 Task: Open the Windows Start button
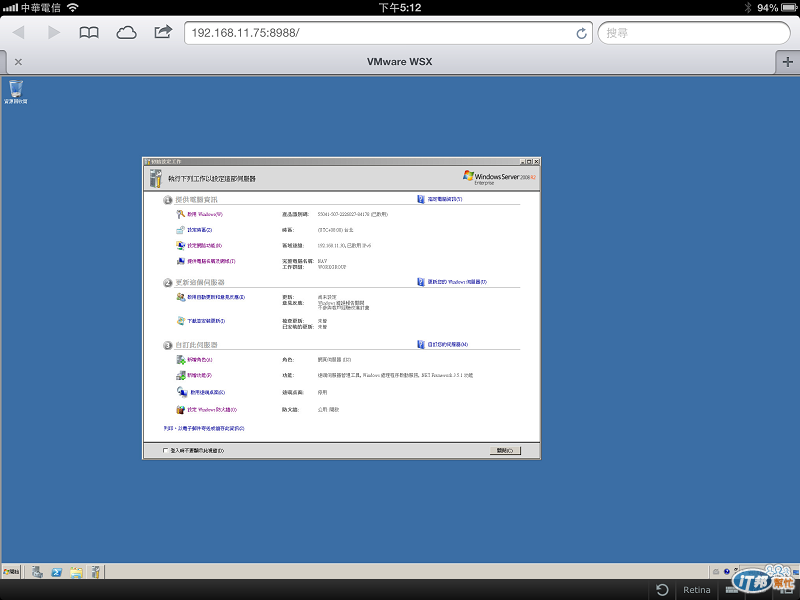pyautogui.click(x=11, y=572)
